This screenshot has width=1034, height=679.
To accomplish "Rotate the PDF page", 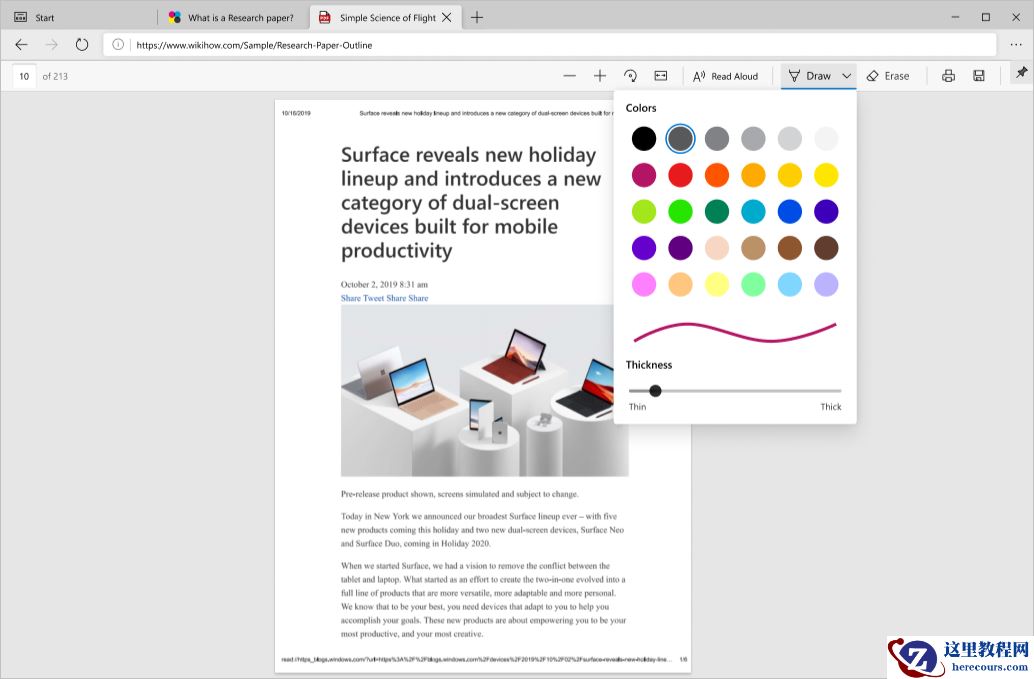I will [630, 76].
